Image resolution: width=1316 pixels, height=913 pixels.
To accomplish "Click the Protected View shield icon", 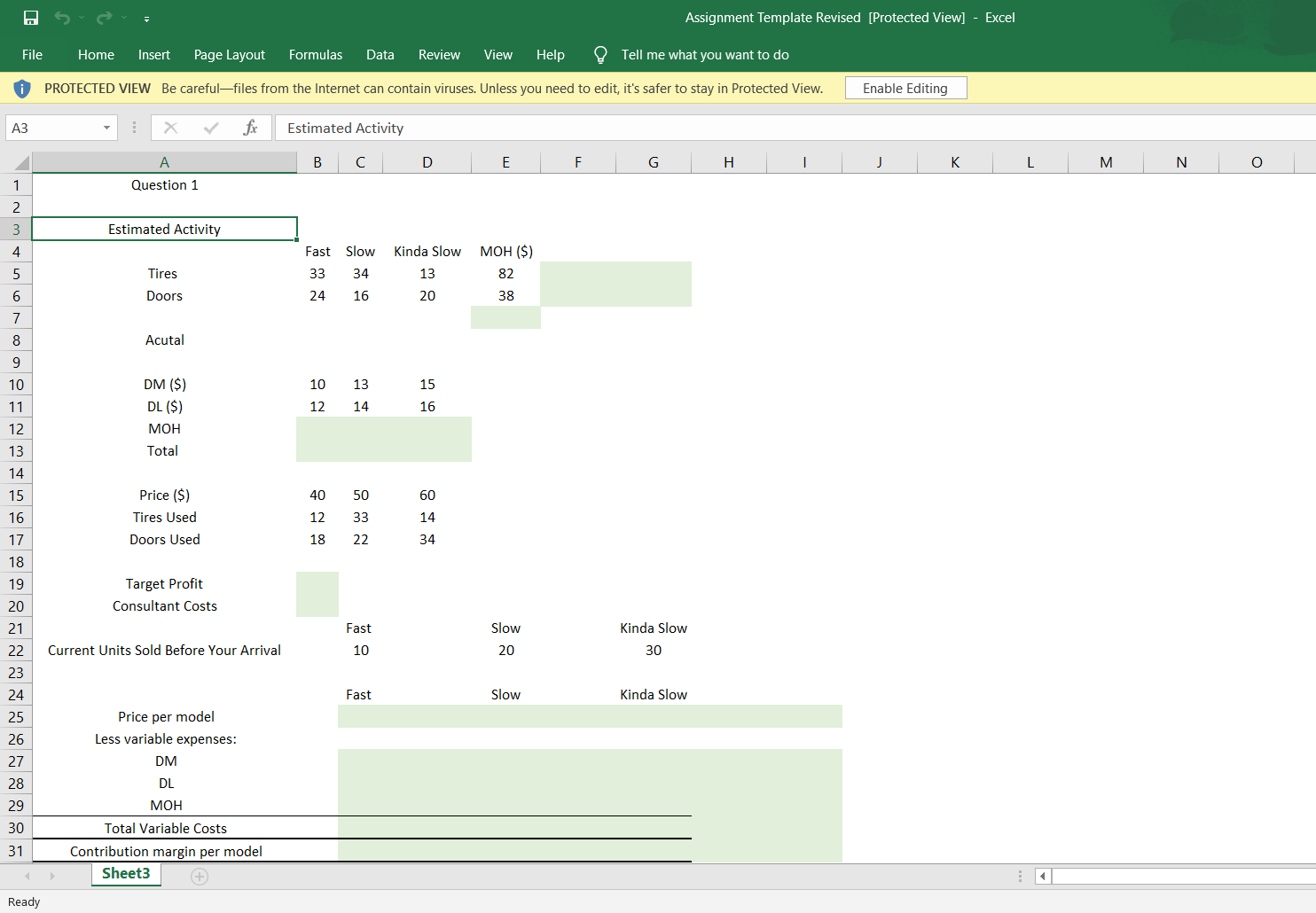I will [22, 89].
